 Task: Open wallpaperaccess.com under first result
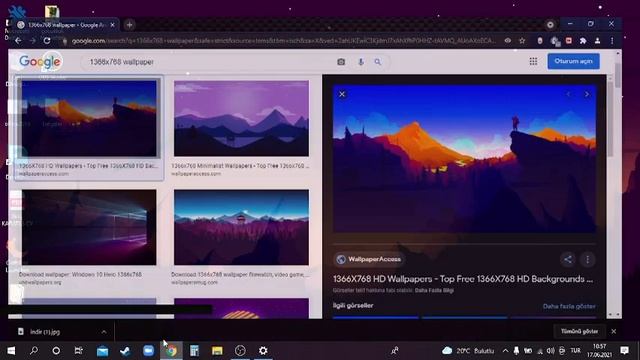tap(44, 174)
